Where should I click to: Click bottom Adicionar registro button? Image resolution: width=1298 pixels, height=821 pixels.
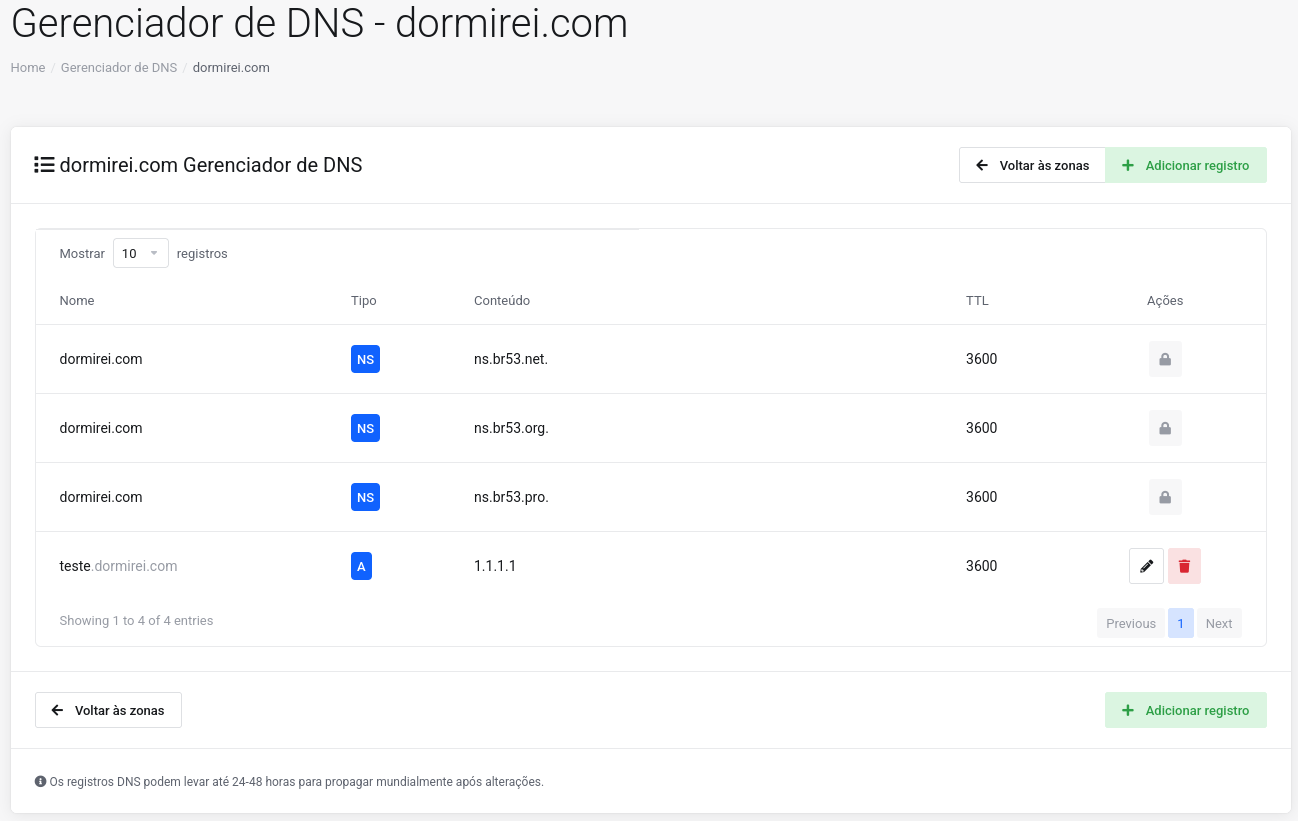coord(1186,710)
